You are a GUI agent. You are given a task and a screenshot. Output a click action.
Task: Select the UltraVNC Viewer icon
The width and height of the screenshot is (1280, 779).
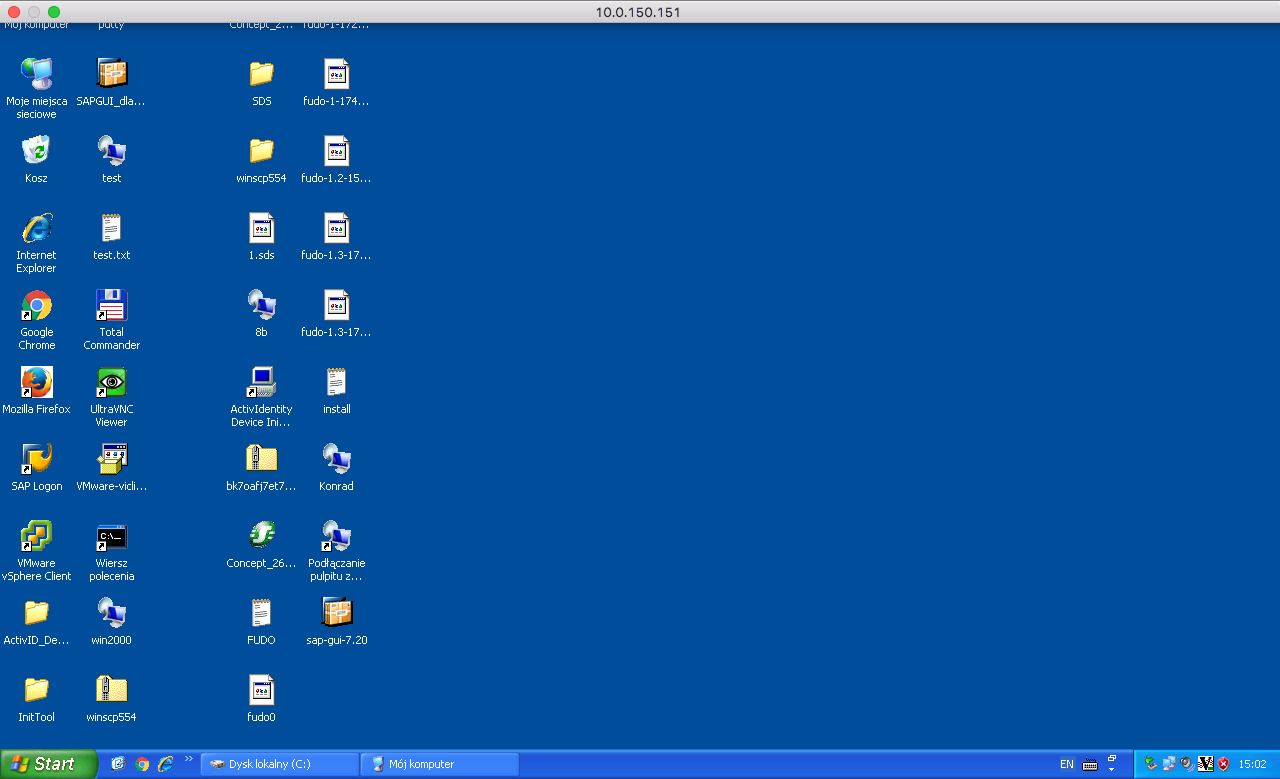111,383
